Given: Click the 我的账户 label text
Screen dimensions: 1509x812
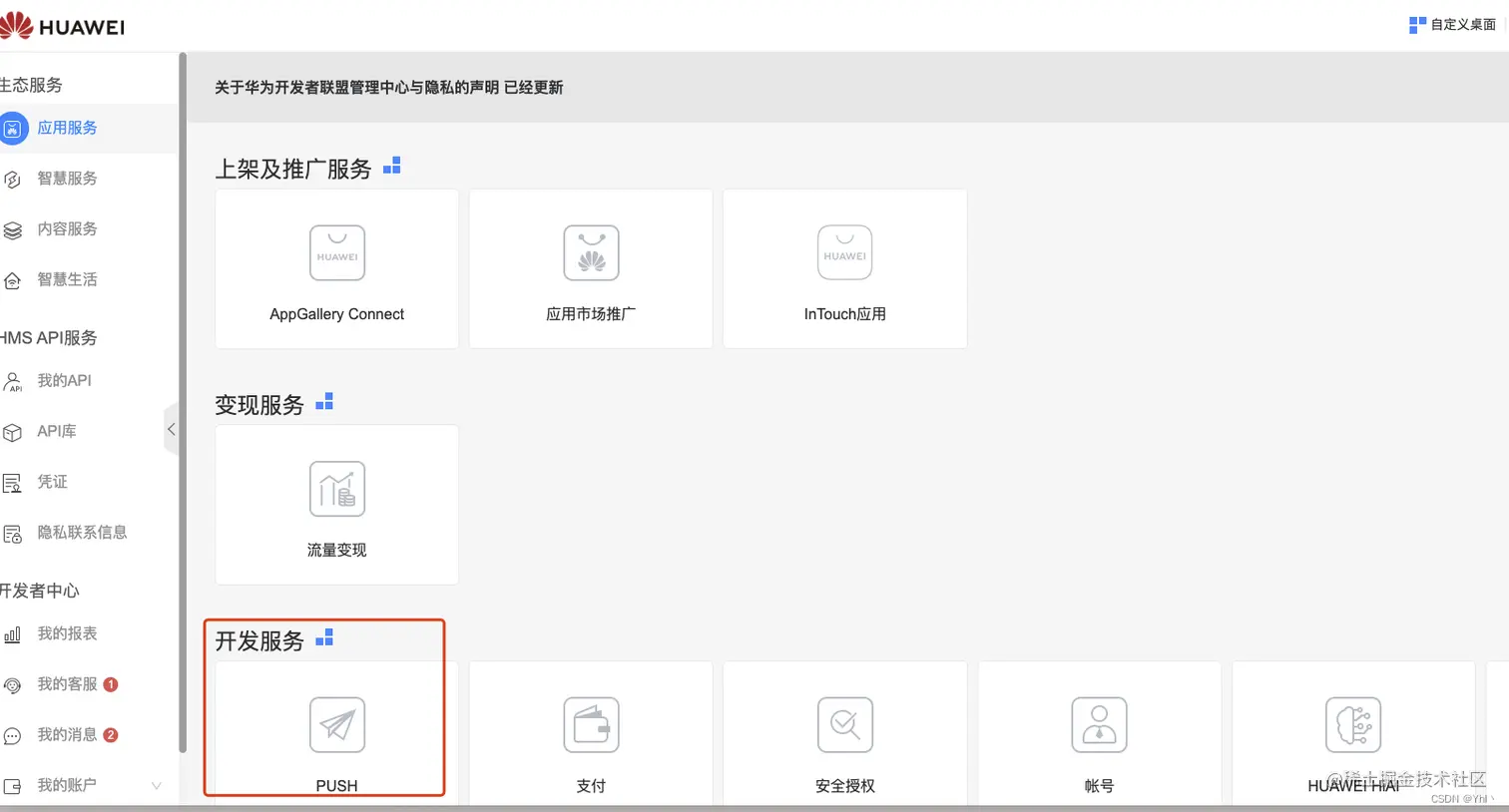Looking at the screenshot, I should coord(67,786).
